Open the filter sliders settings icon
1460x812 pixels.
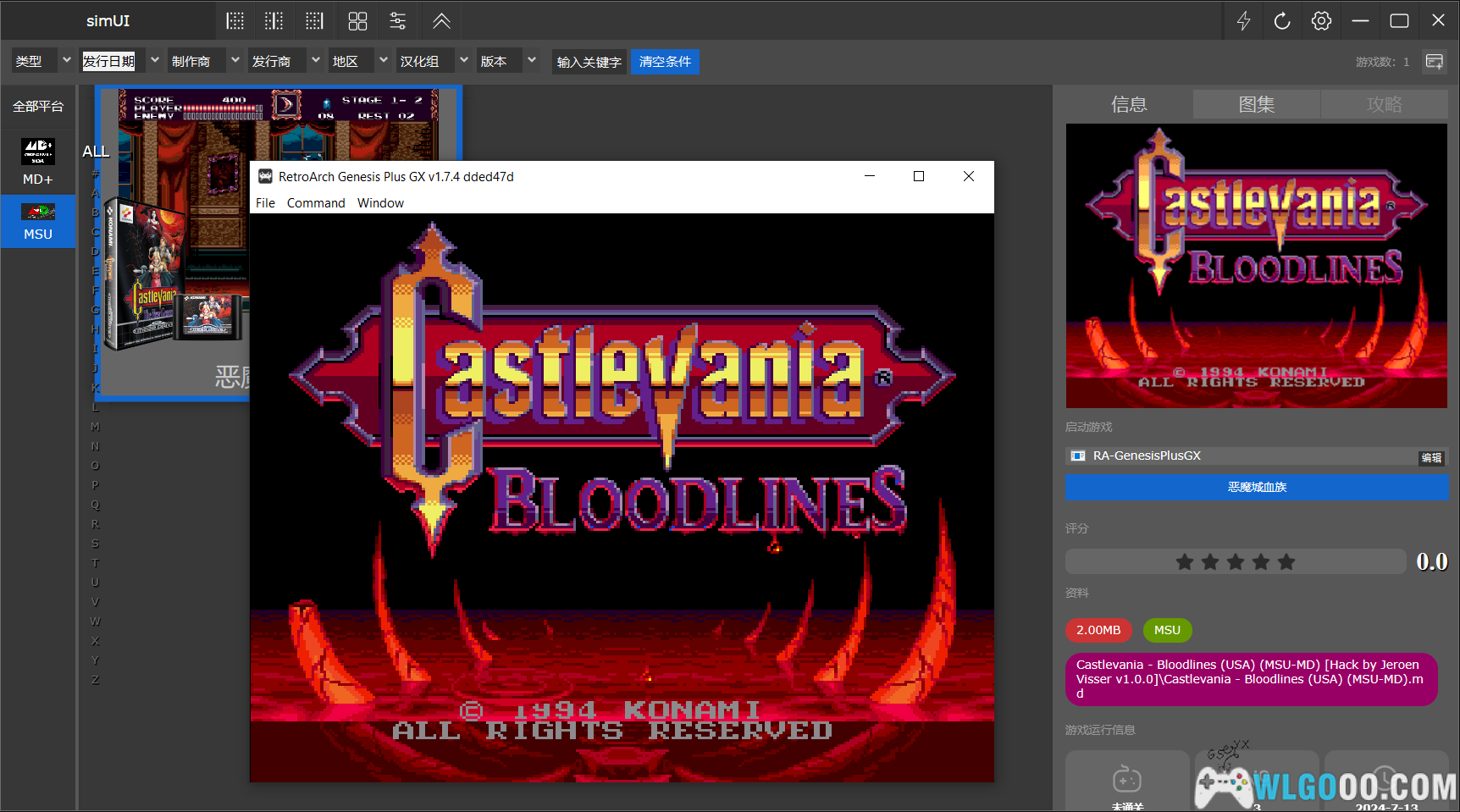coord(397,21)
